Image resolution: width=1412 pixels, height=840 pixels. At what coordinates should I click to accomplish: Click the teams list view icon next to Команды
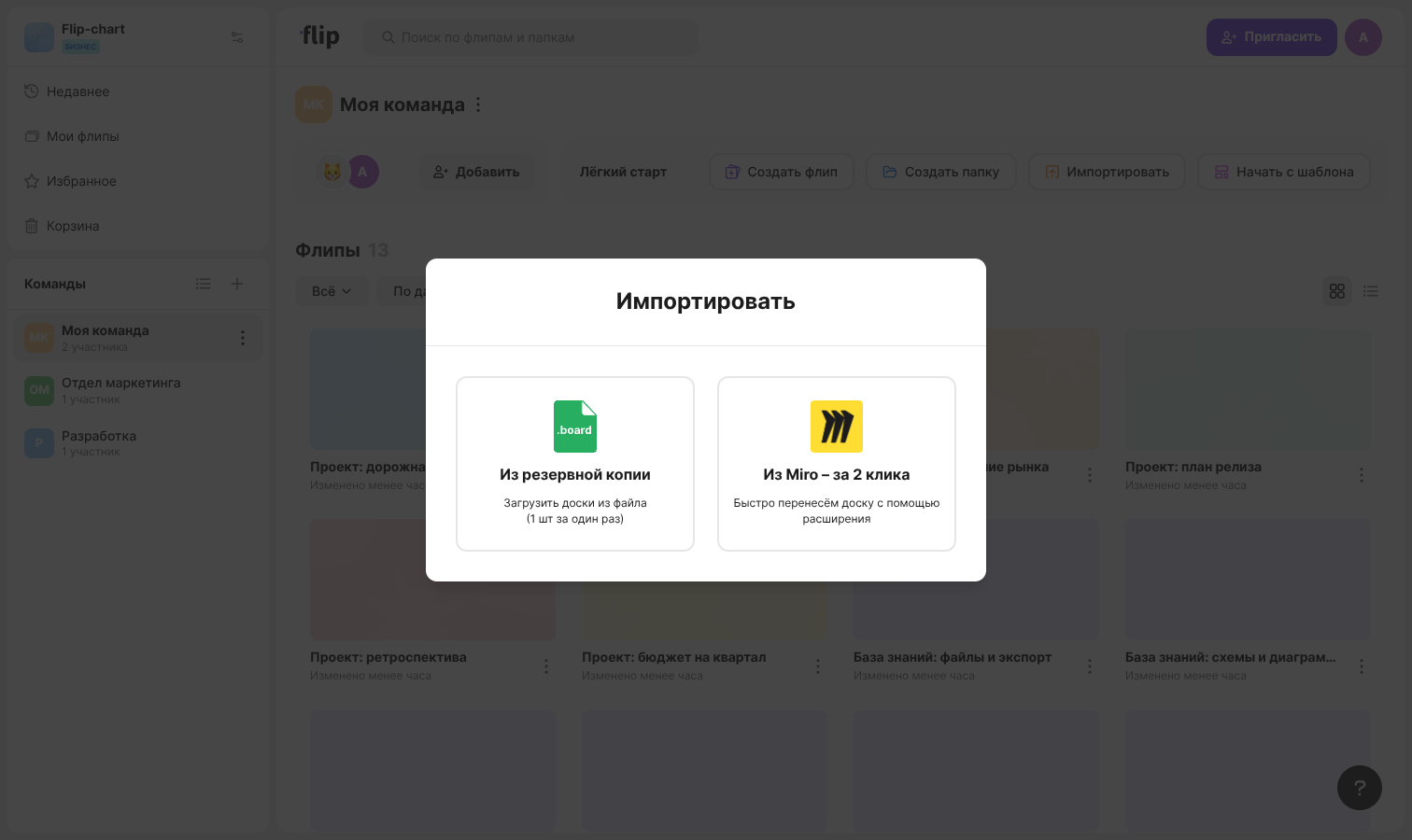coord(204,284)
